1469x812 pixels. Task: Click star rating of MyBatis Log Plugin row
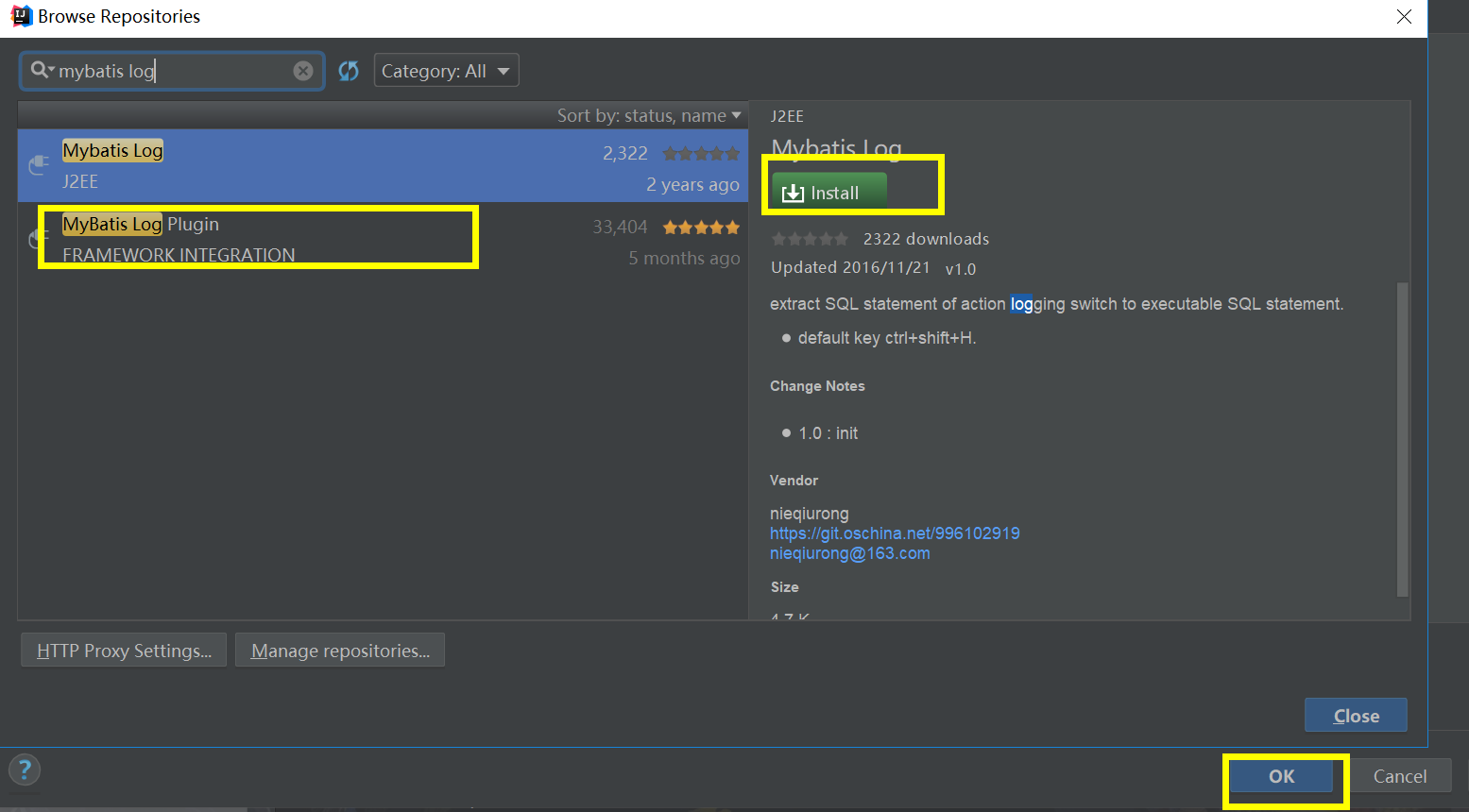701,227
